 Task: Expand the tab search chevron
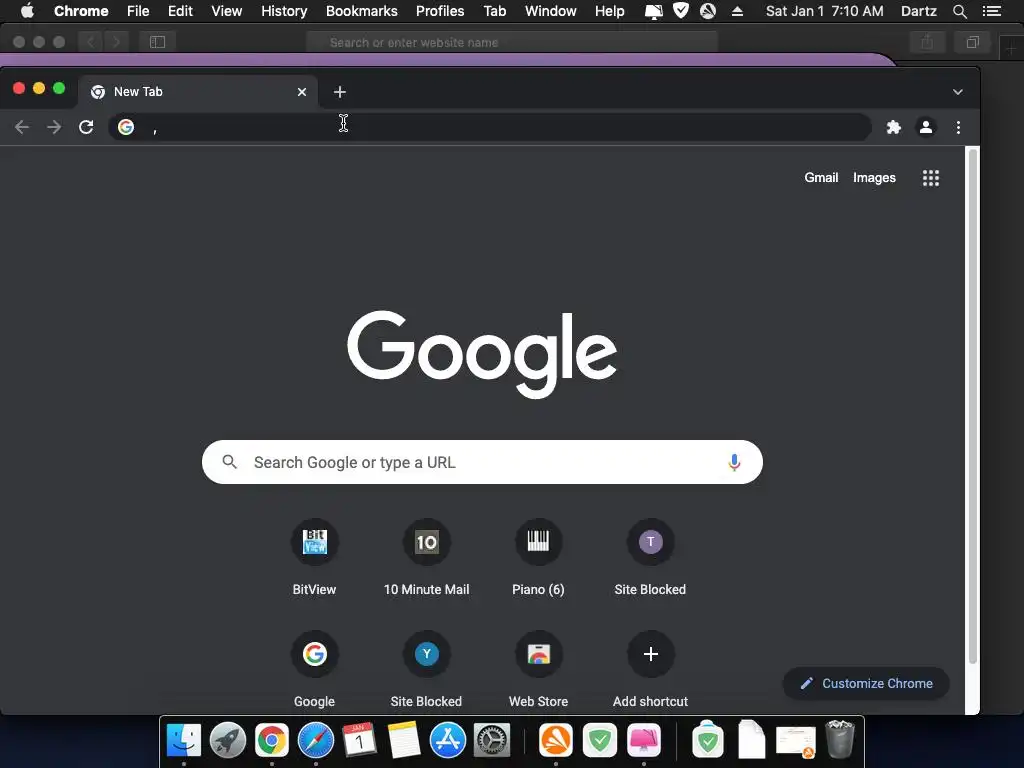coord(957,92)
